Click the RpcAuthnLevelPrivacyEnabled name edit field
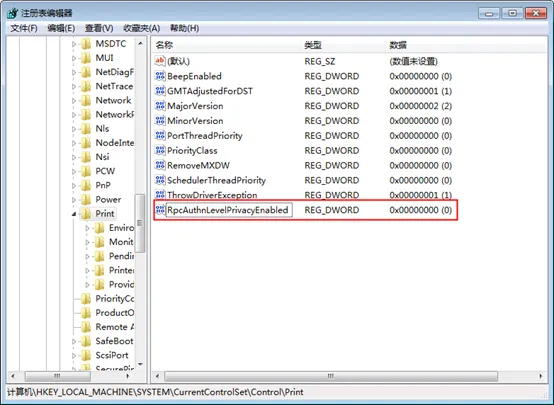Image resolution: width=554 pixels, height=405 pixels. pos(229,210)
